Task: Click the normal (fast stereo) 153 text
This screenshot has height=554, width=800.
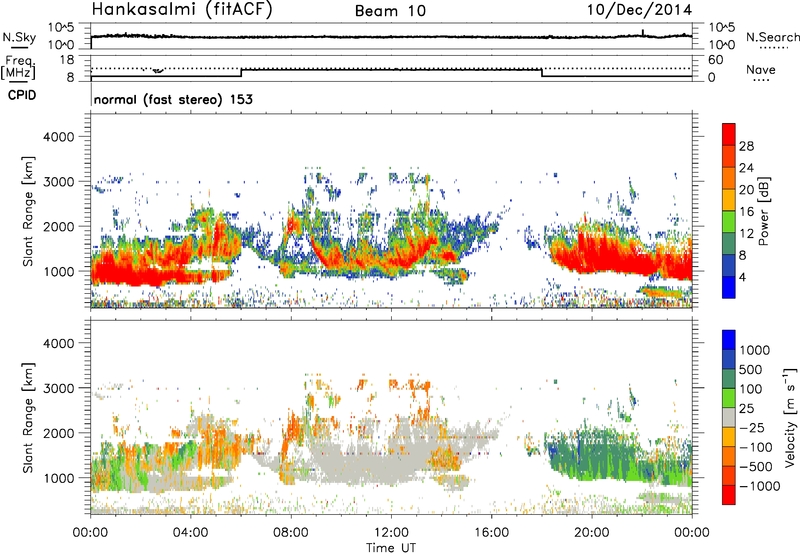Action: (173, 99)
